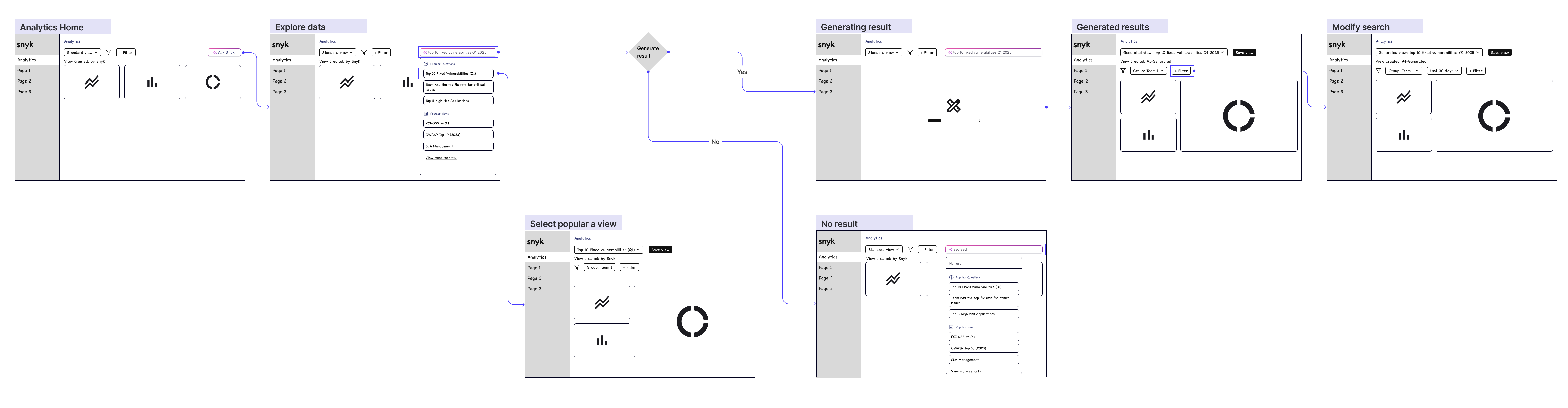
Task: Click the funnel icon in Explore data frame
Action: (x=364, y=53)
